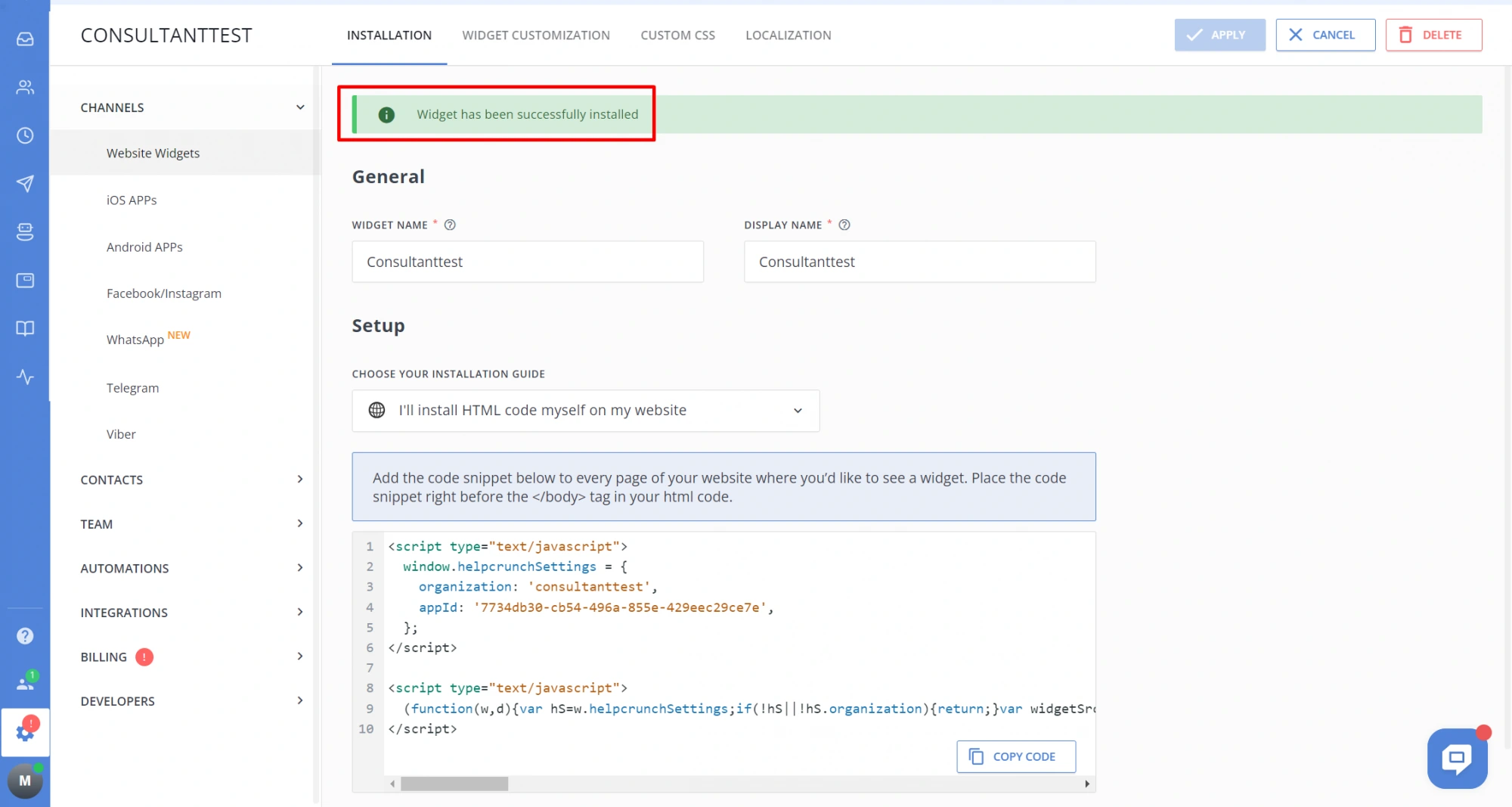
Task: Open the activity pulse reports icon
Action: pyautogui.click(x=25, y=377)
